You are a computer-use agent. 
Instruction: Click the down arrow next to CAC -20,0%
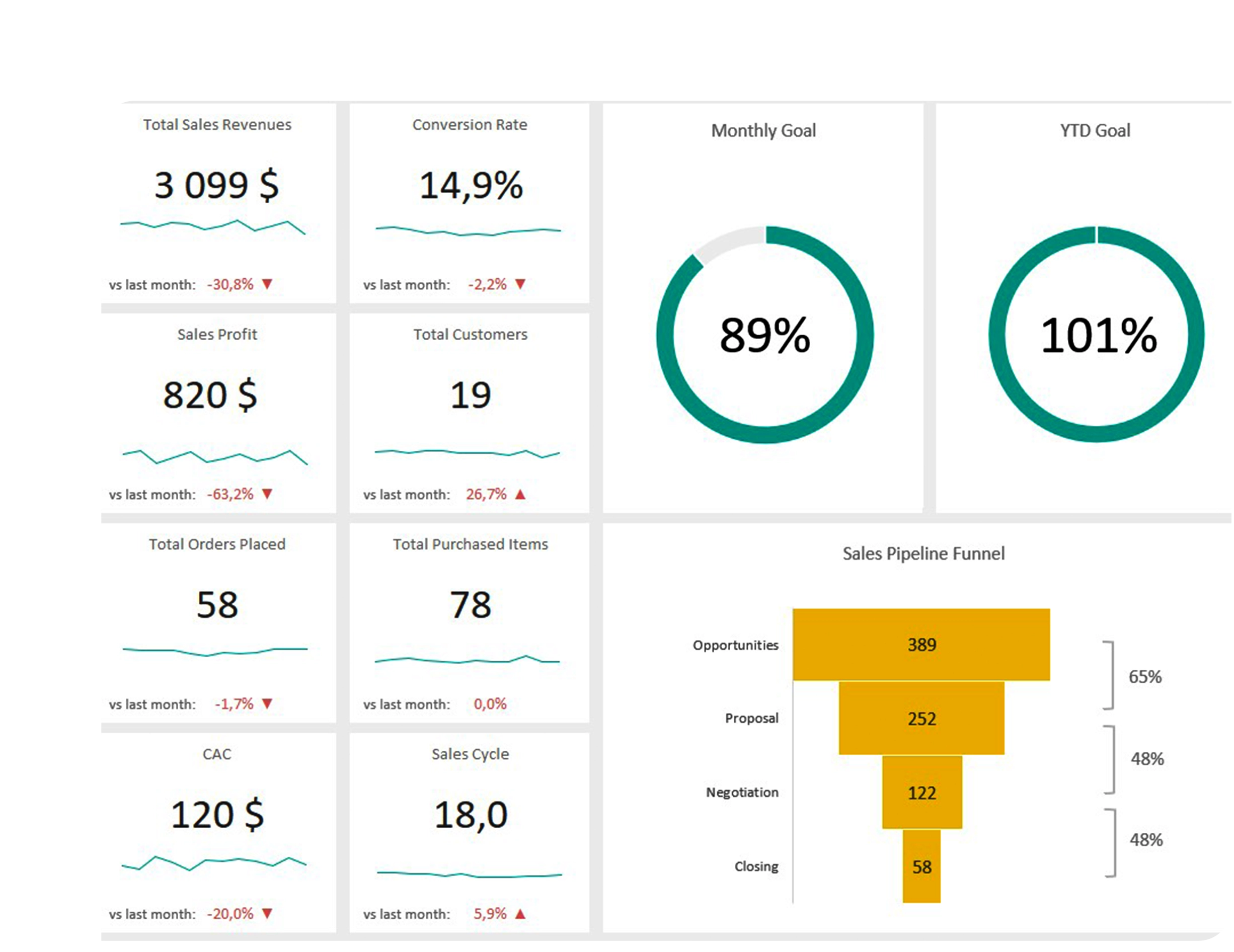[x=267, y=913]
